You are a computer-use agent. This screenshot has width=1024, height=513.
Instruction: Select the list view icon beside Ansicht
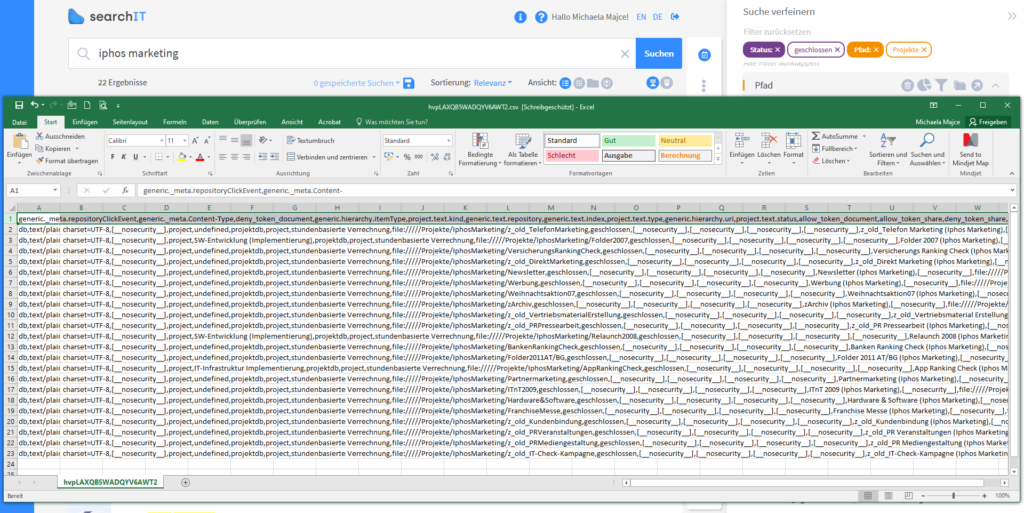click(x=566, y=83)
